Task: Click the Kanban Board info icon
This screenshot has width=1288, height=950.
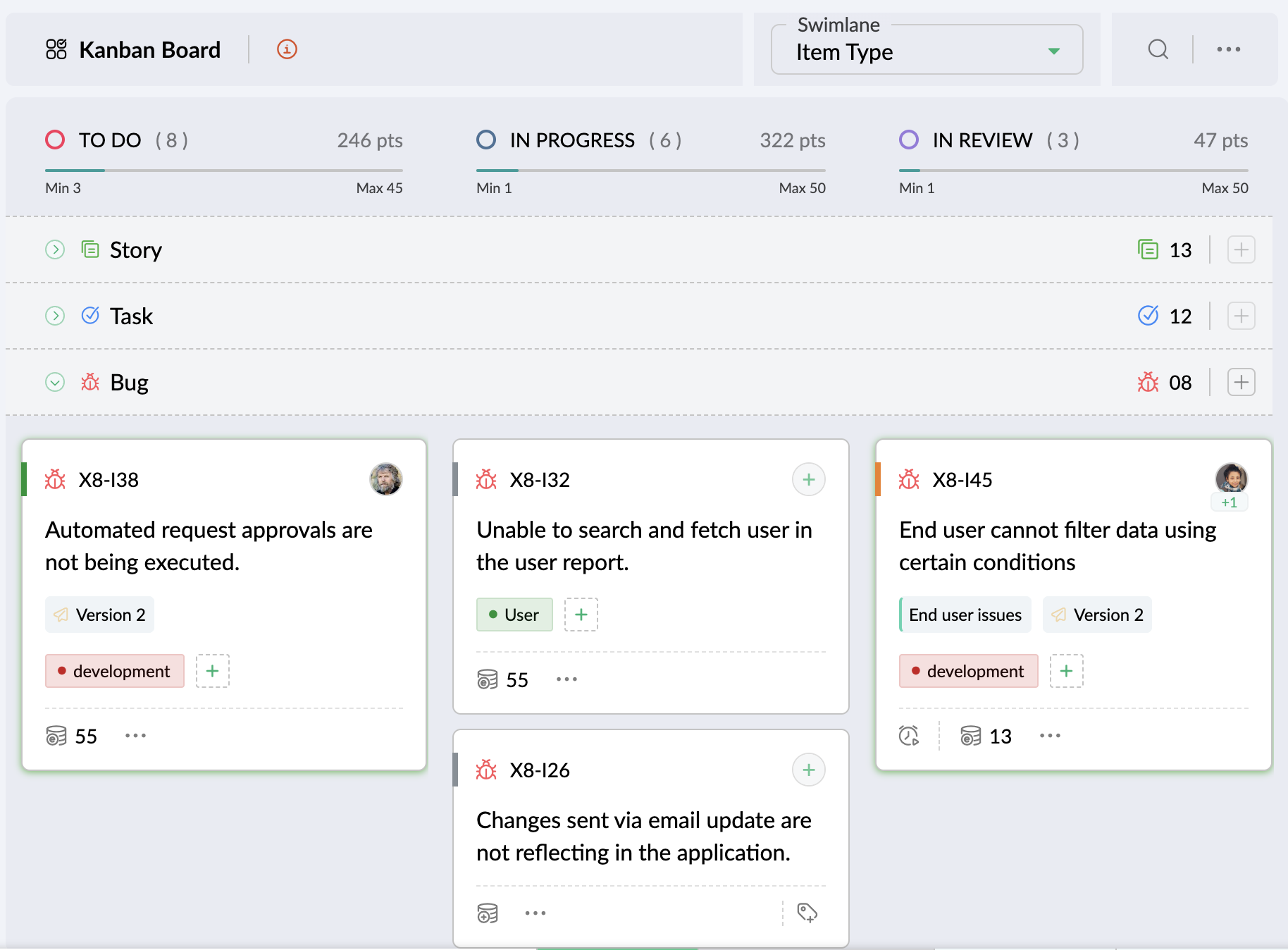Action: point(287,49)
